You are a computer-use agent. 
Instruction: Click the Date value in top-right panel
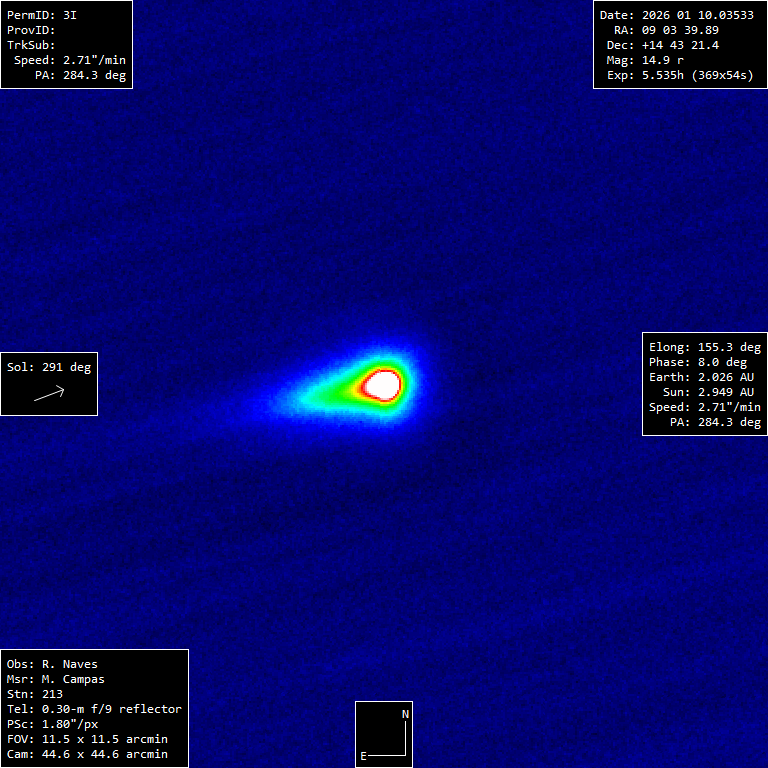pos(676,15)
